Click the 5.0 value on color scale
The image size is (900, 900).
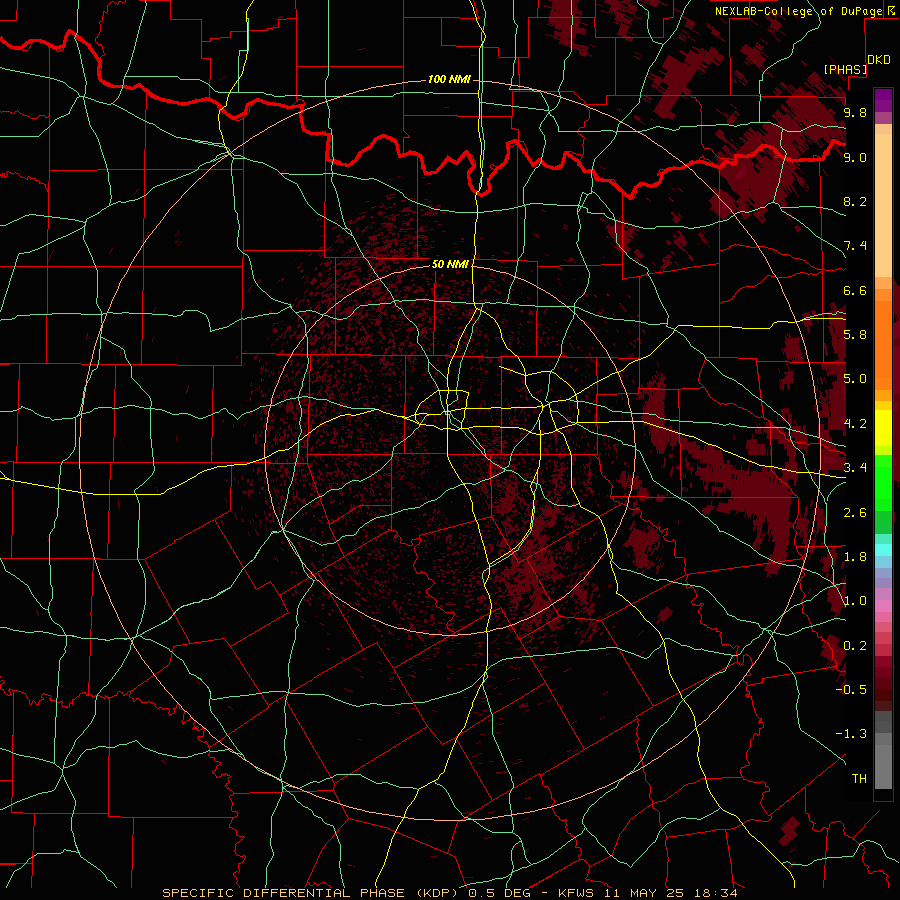[x=855, y=379]
